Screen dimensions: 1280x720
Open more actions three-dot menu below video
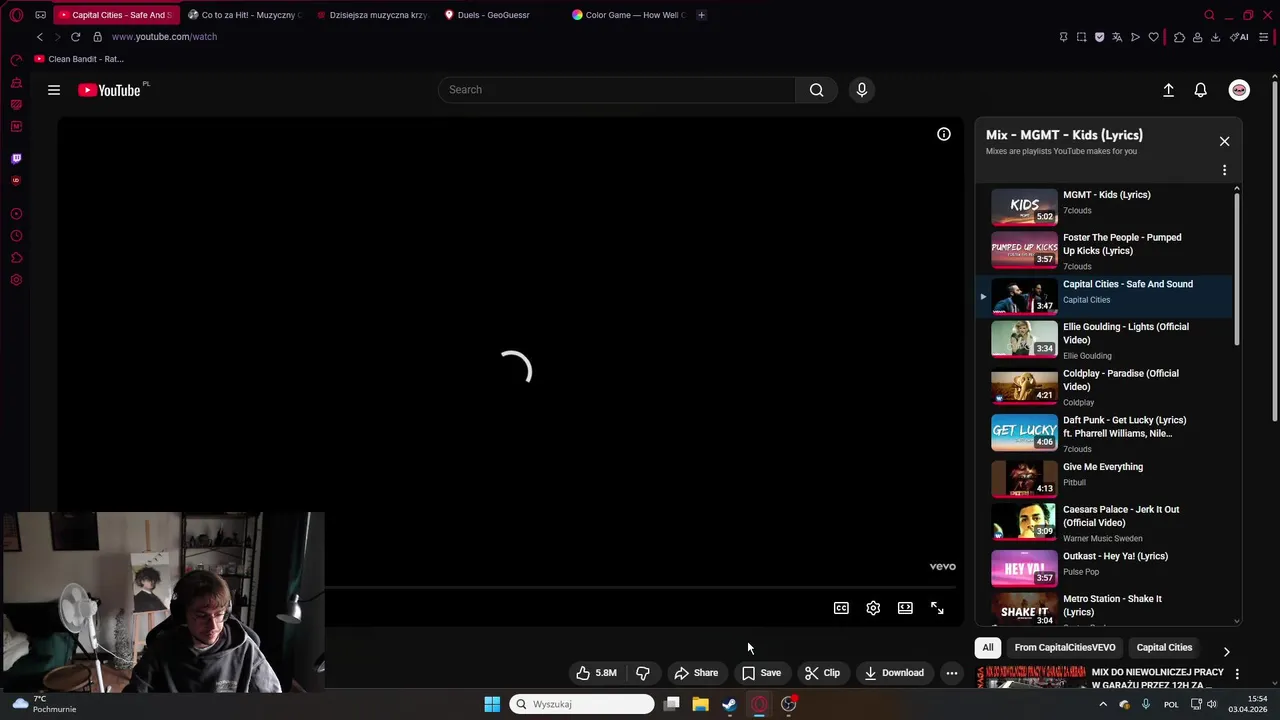coord(952,673)
